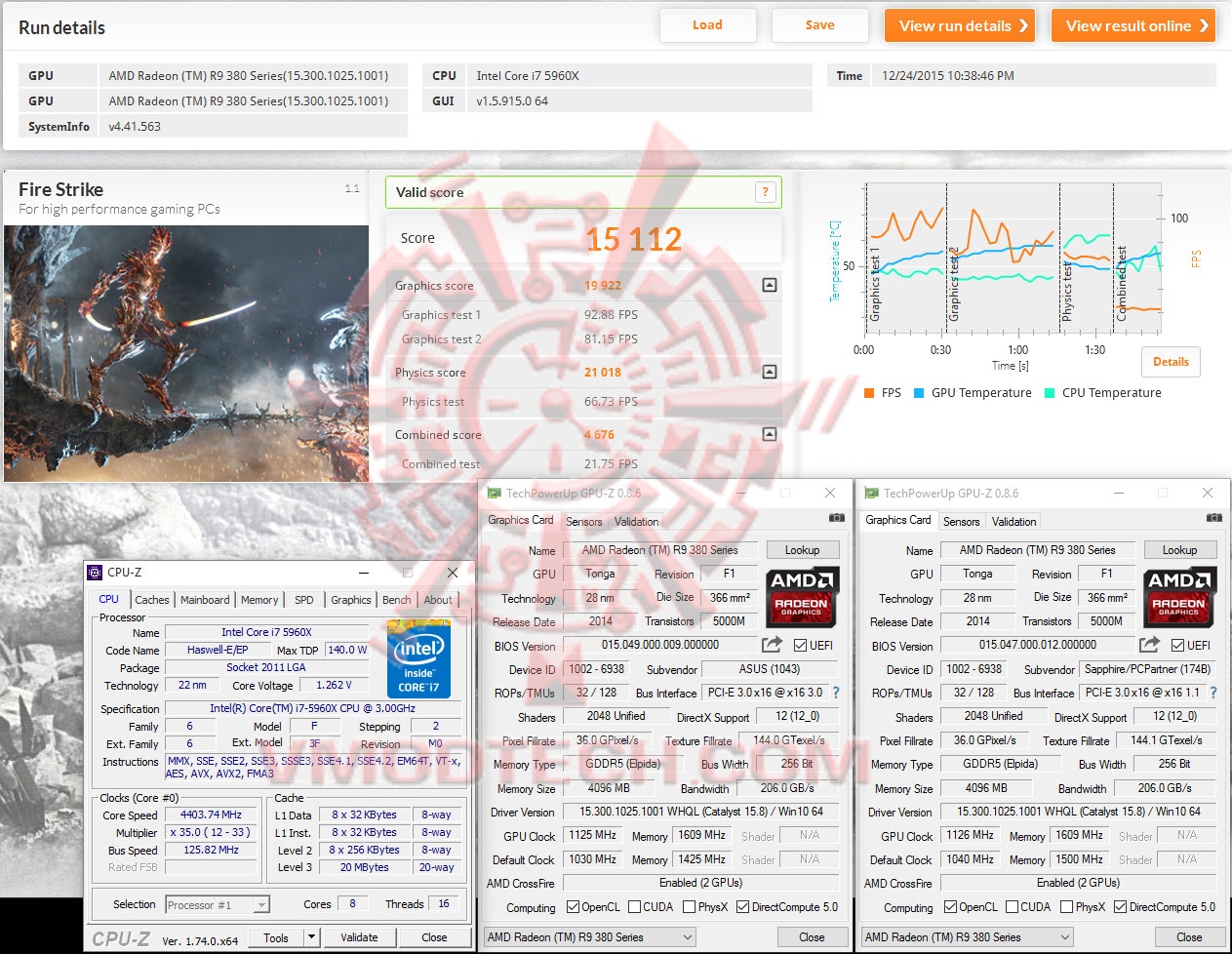Collapse the Graphics score section
Viewport: 1232px width, 954px height.
click(x=770, y=285)
